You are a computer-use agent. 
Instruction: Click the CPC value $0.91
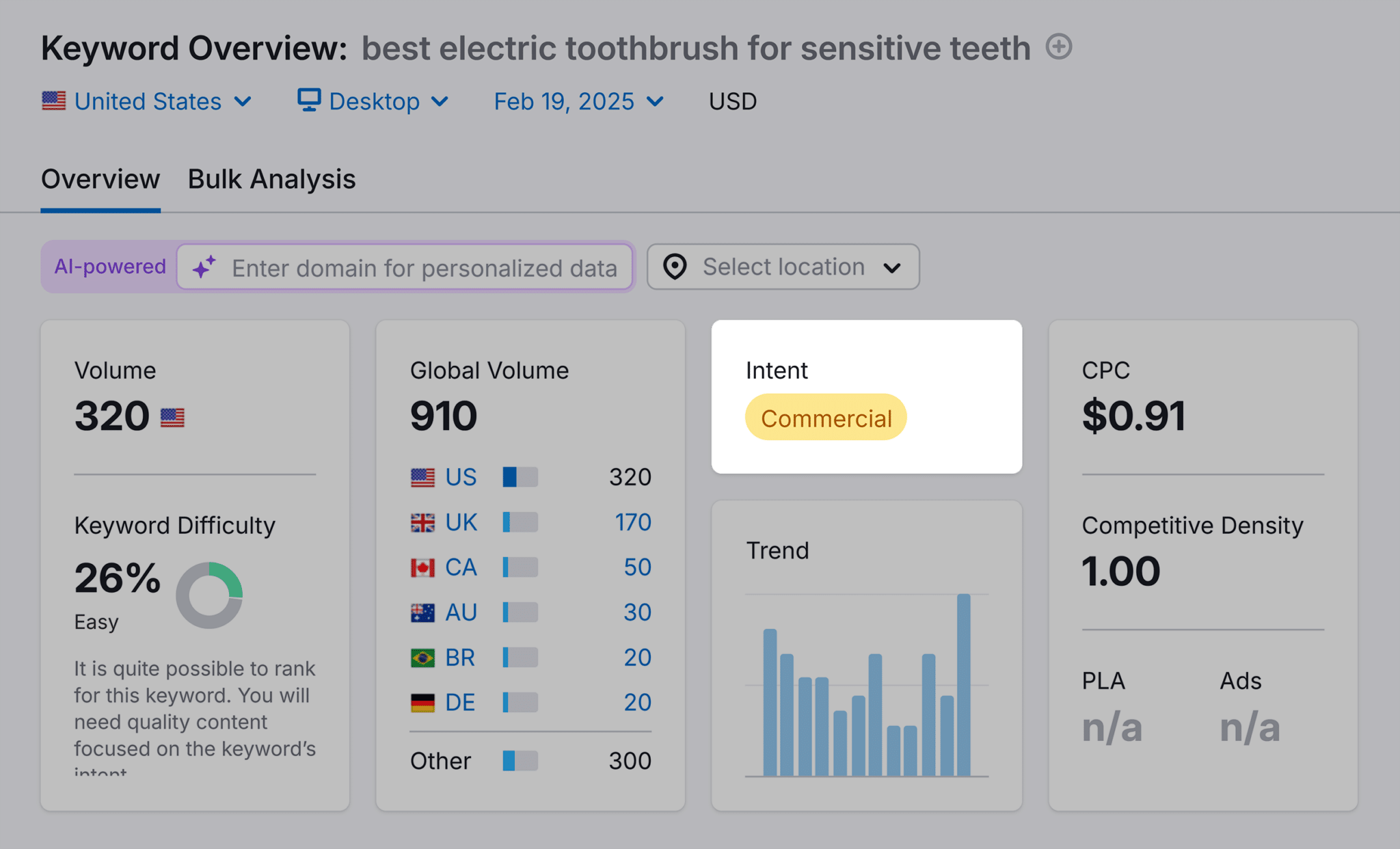(1133, 416)
